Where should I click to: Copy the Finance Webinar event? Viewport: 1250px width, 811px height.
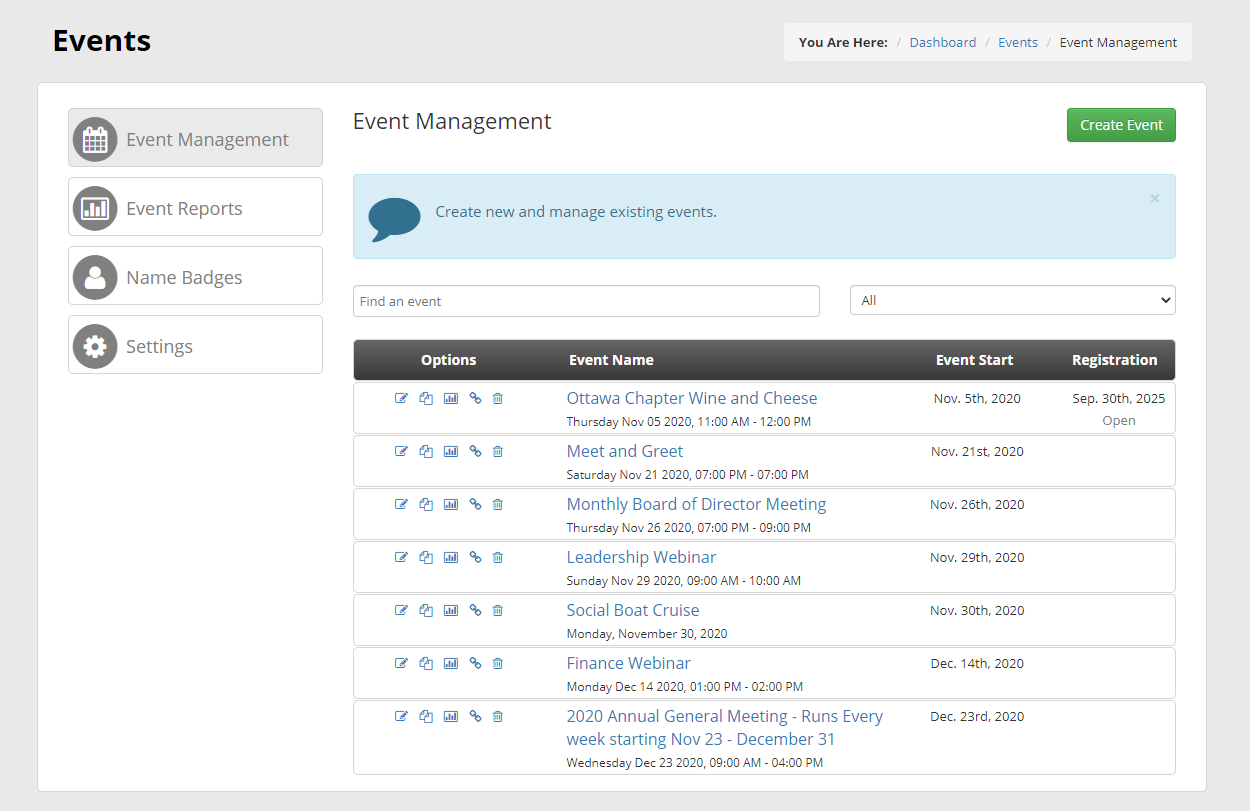point(426,663)
